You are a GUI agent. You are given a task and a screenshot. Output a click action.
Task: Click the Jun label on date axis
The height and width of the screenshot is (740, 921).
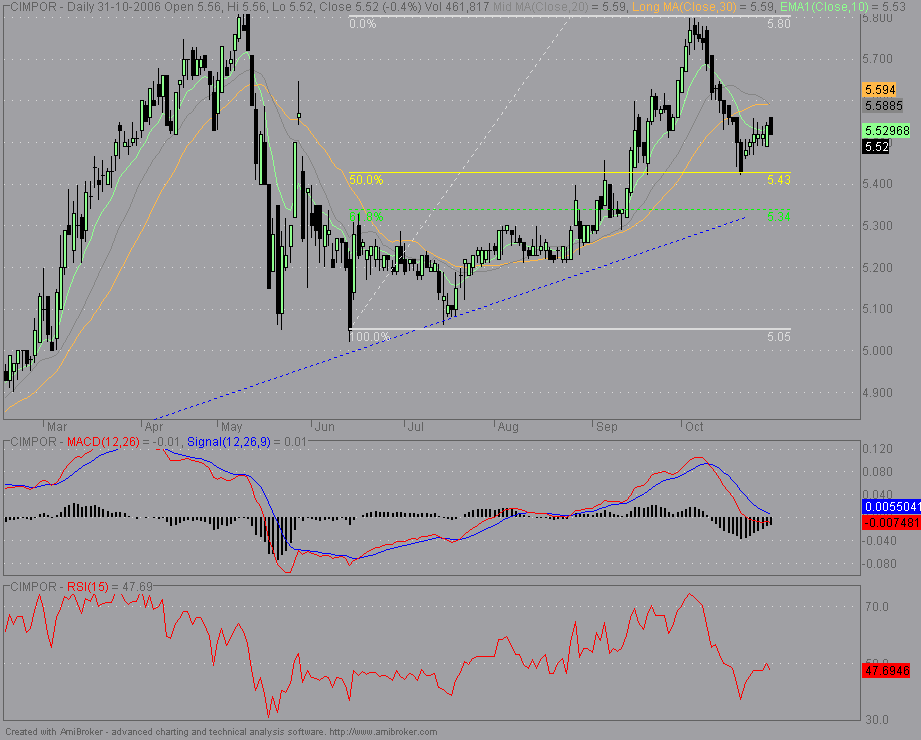tap(324, 427)
